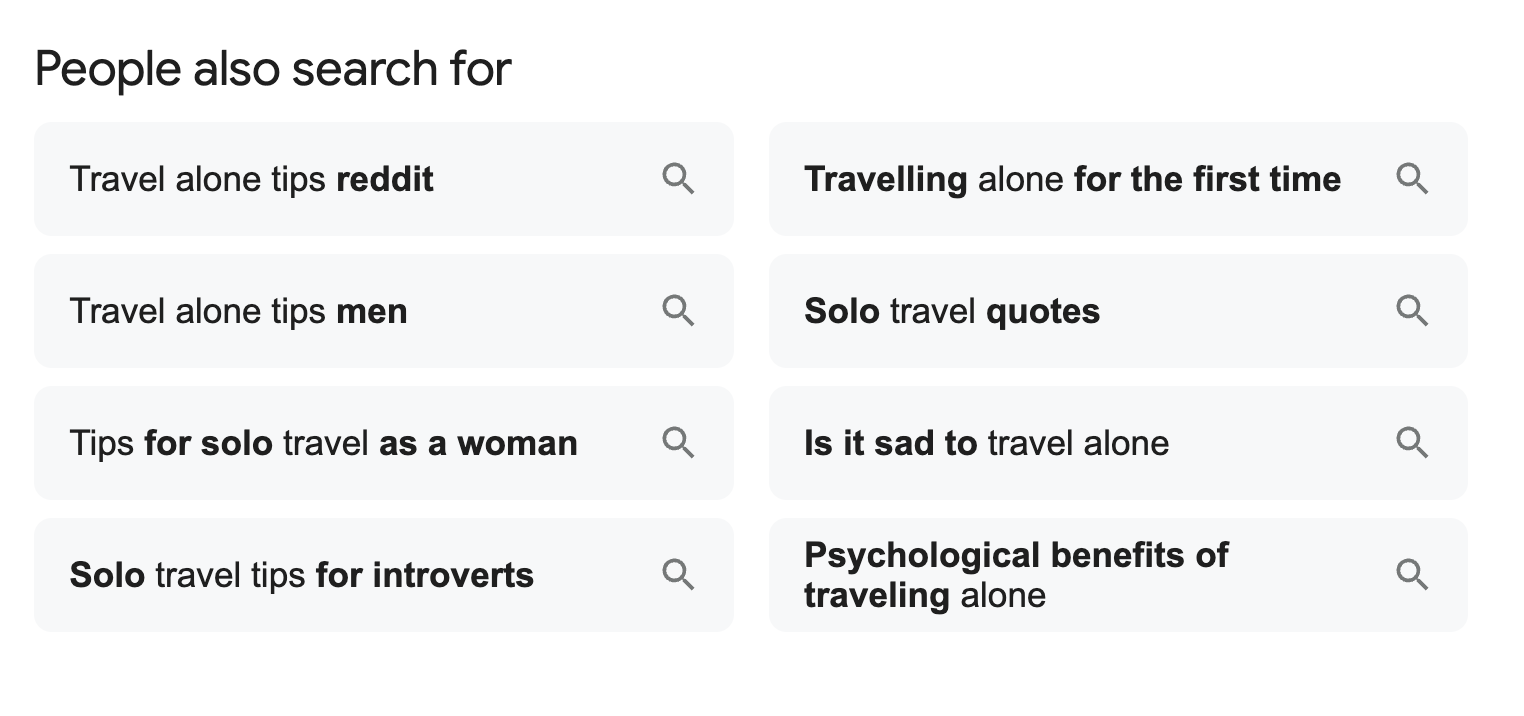Click the search icon for Travelling alone for the first time
1524x716 pixels.
coord(1412,179)
